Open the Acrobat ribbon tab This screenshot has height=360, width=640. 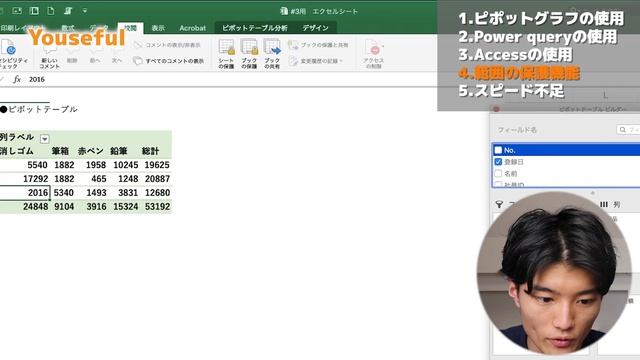coord(192,28)
